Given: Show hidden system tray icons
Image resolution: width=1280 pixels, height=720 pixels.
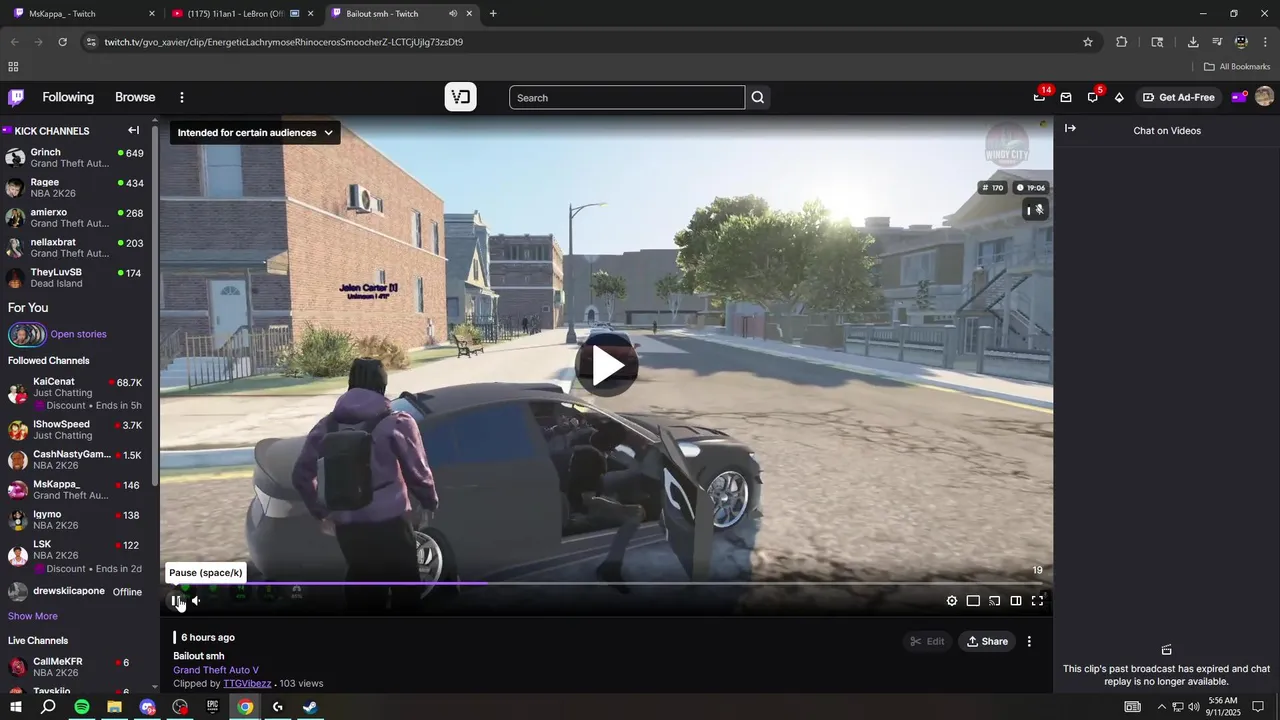Looking at the screenshot, I should click(x=1161, y=707).
